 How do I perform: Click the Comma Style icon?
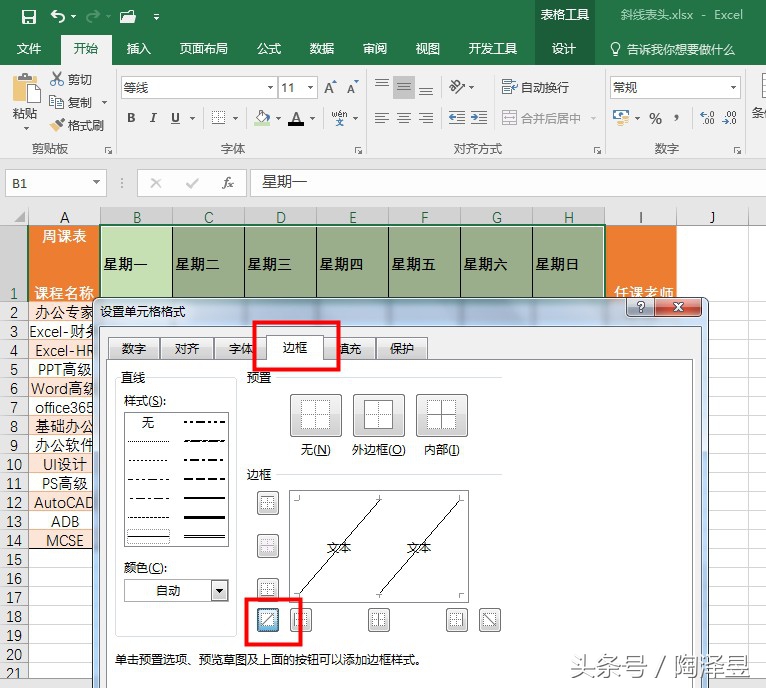[x=676, y=118]
